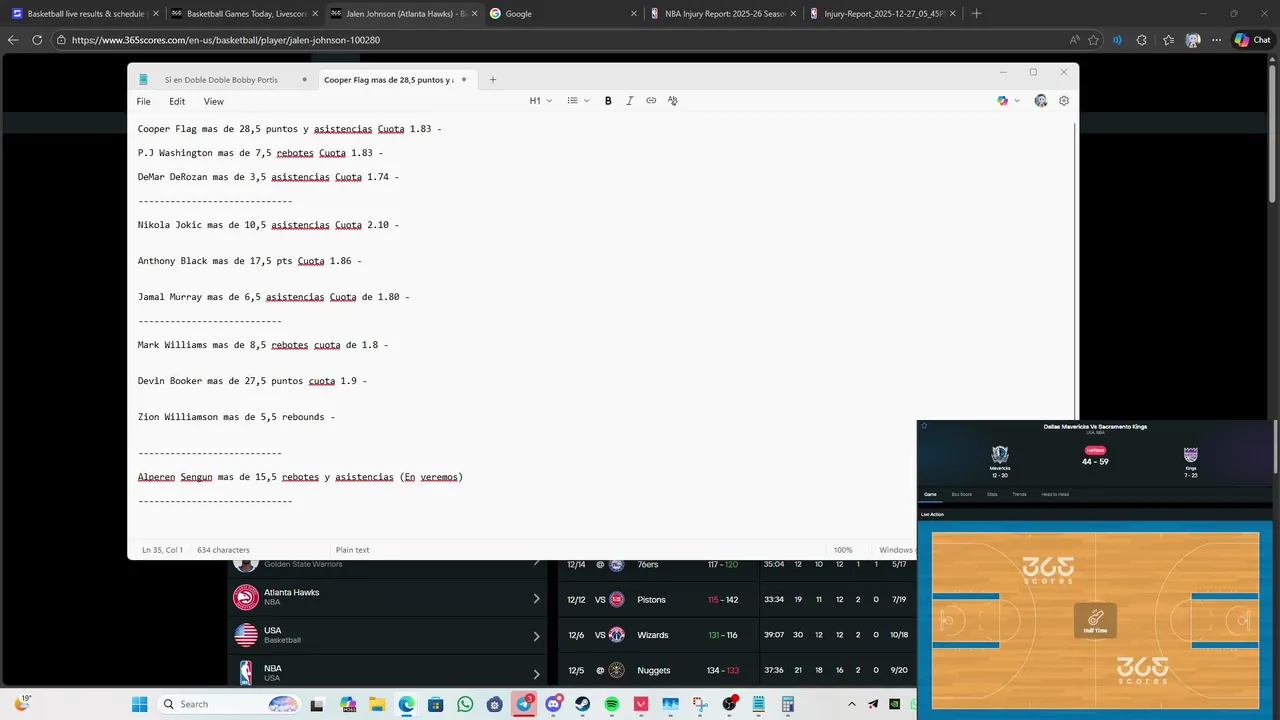
Task: Switch to 'Basketball Games Today, Livescore' browser tab
Action: [x=243, y=14]
